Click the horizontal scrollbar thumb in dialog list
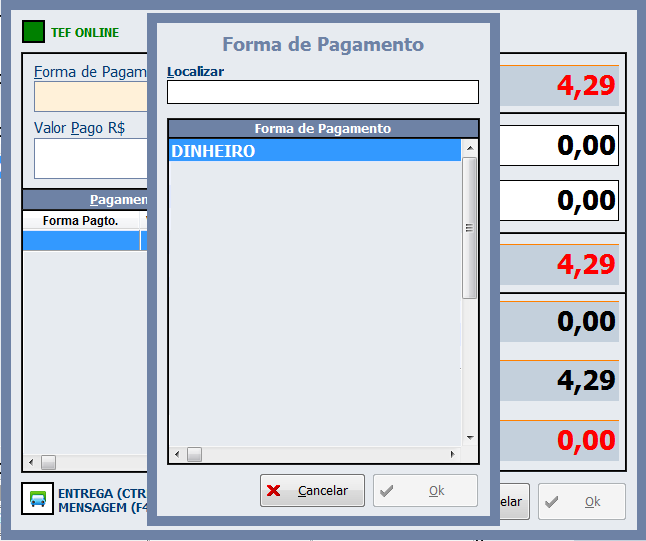The width and height of the screenshot is (646, 541). [195, 455]
